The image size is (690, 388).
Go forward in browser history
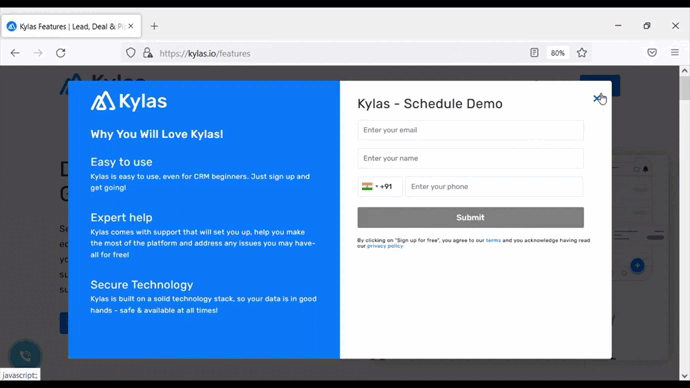pos(38,53)
